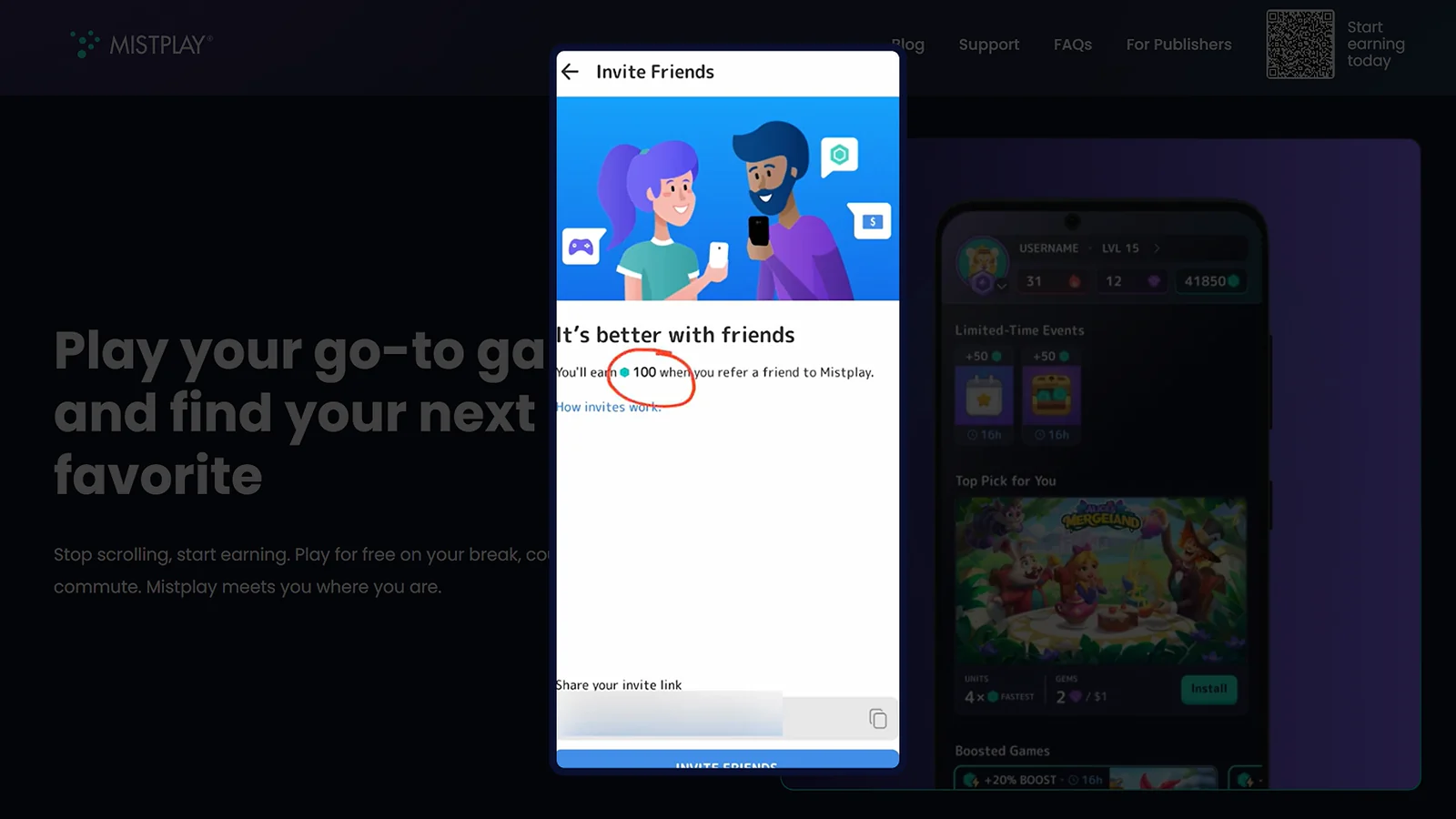Go back using the Invite Friends arrow
Viewport: 1456px width, 819px height.
tap(571, 72)
